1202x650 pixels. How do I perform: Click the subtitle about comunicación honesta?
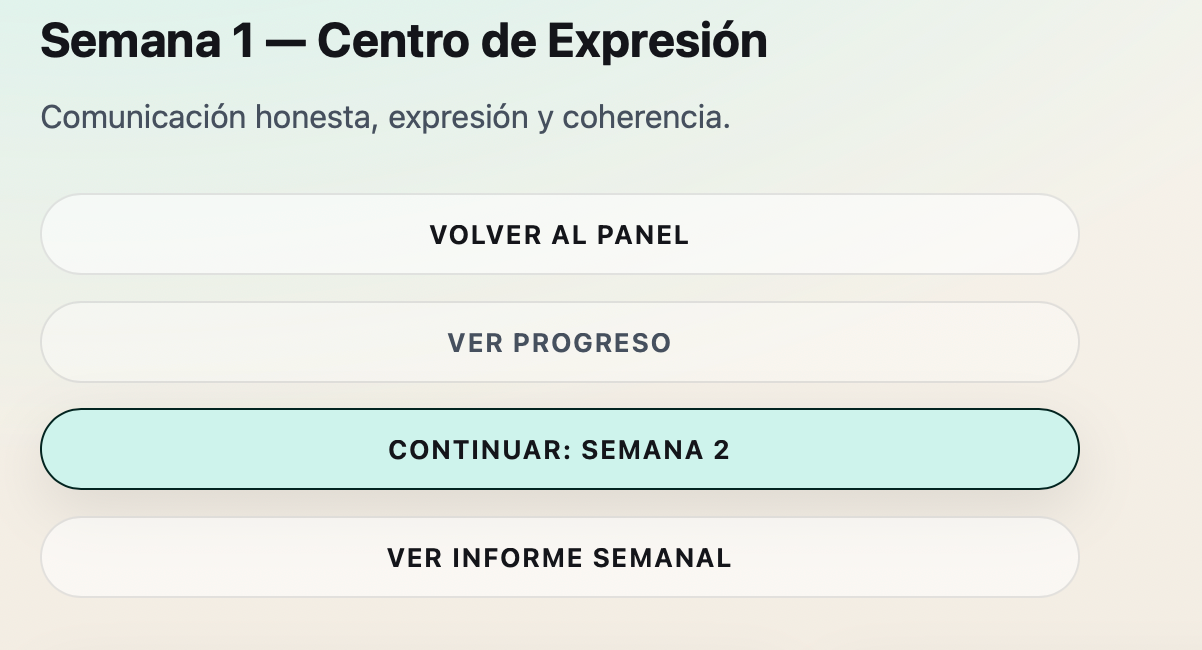pos(385,118)
